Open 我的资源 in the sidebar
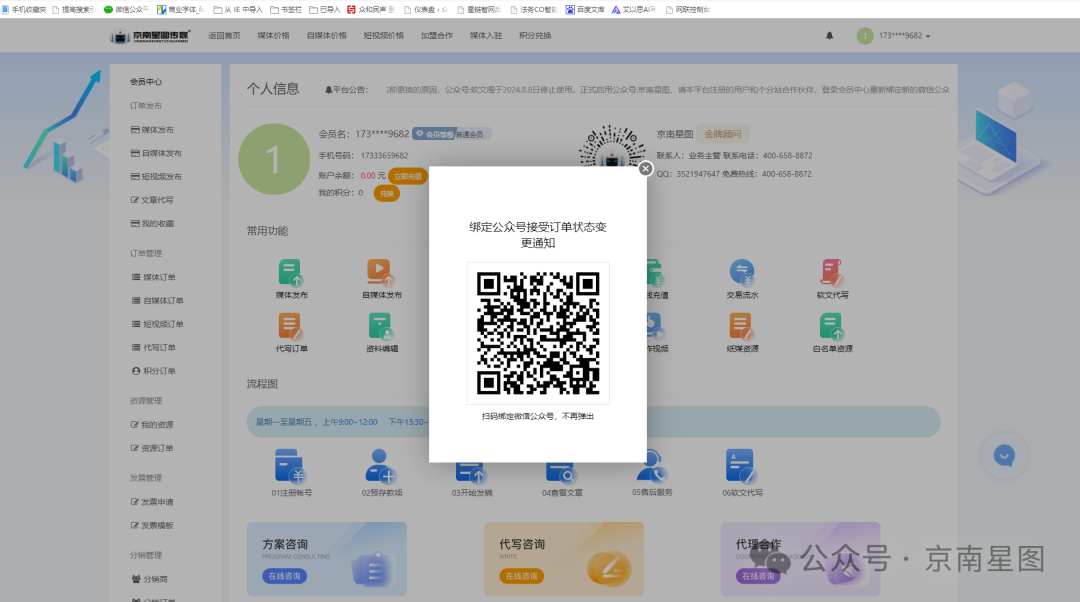Screen dimensions: 1080x602 [x=152, y=424]
